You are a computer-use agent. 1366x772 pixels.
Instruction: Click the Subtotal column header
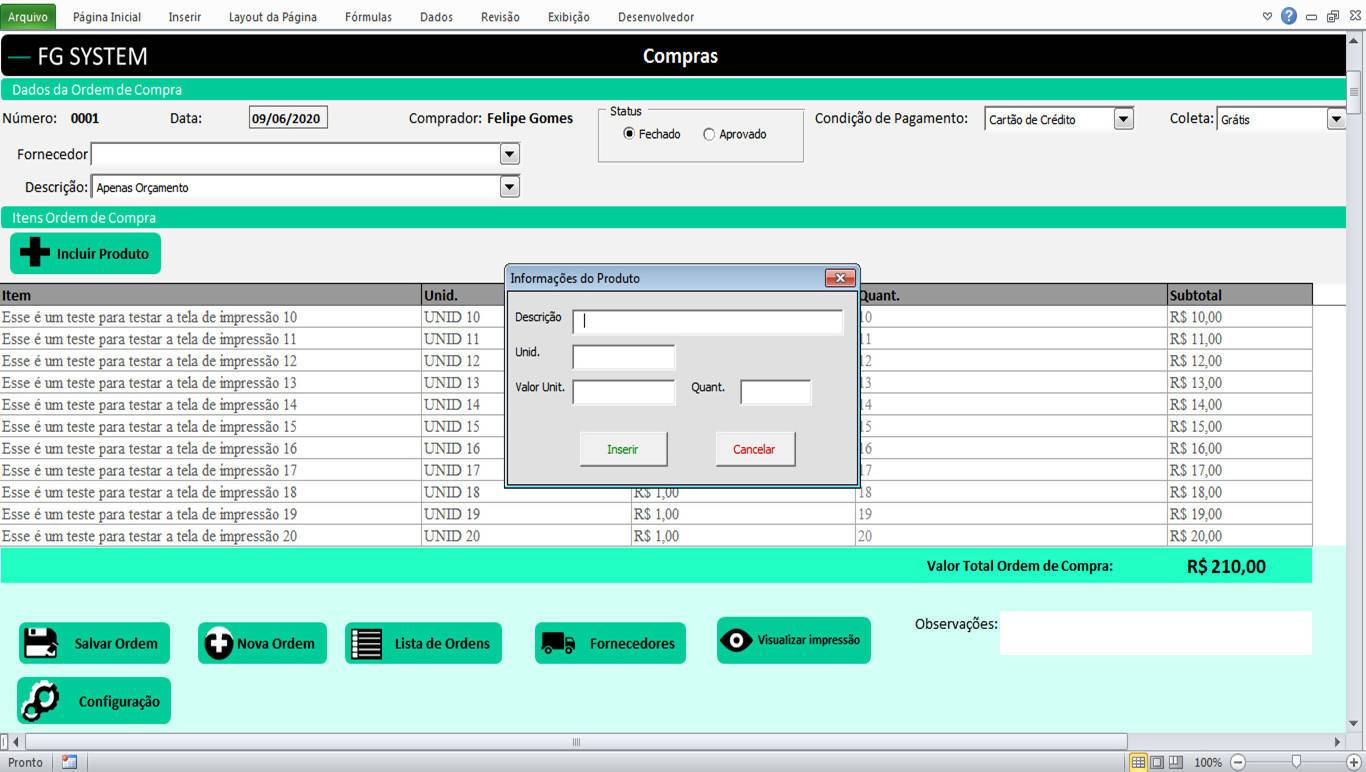1240,295
